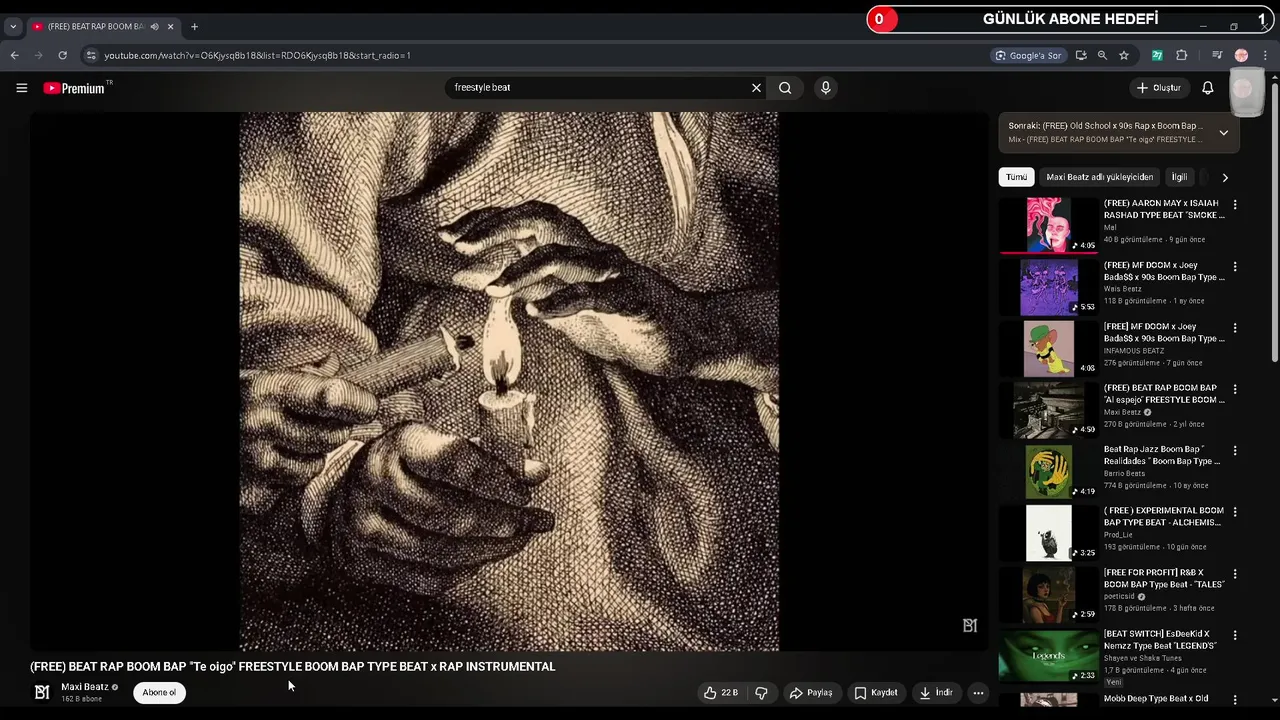Select "Maxi Beatz adlı yükleyiciden" chip
Image resolution: width=1280 pixels, height=720 pixels.
click(1100, 177)
